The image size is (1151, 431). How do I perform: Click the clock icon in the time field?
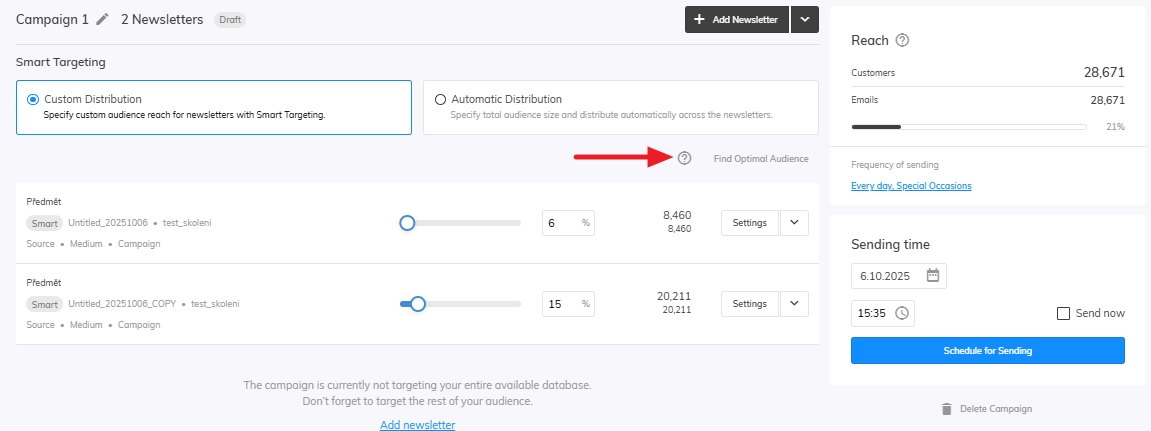click(902, 314)
